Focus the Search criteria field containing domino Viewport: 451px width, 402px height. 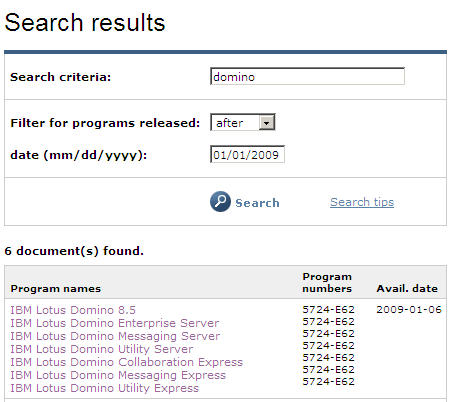point(307,76)
